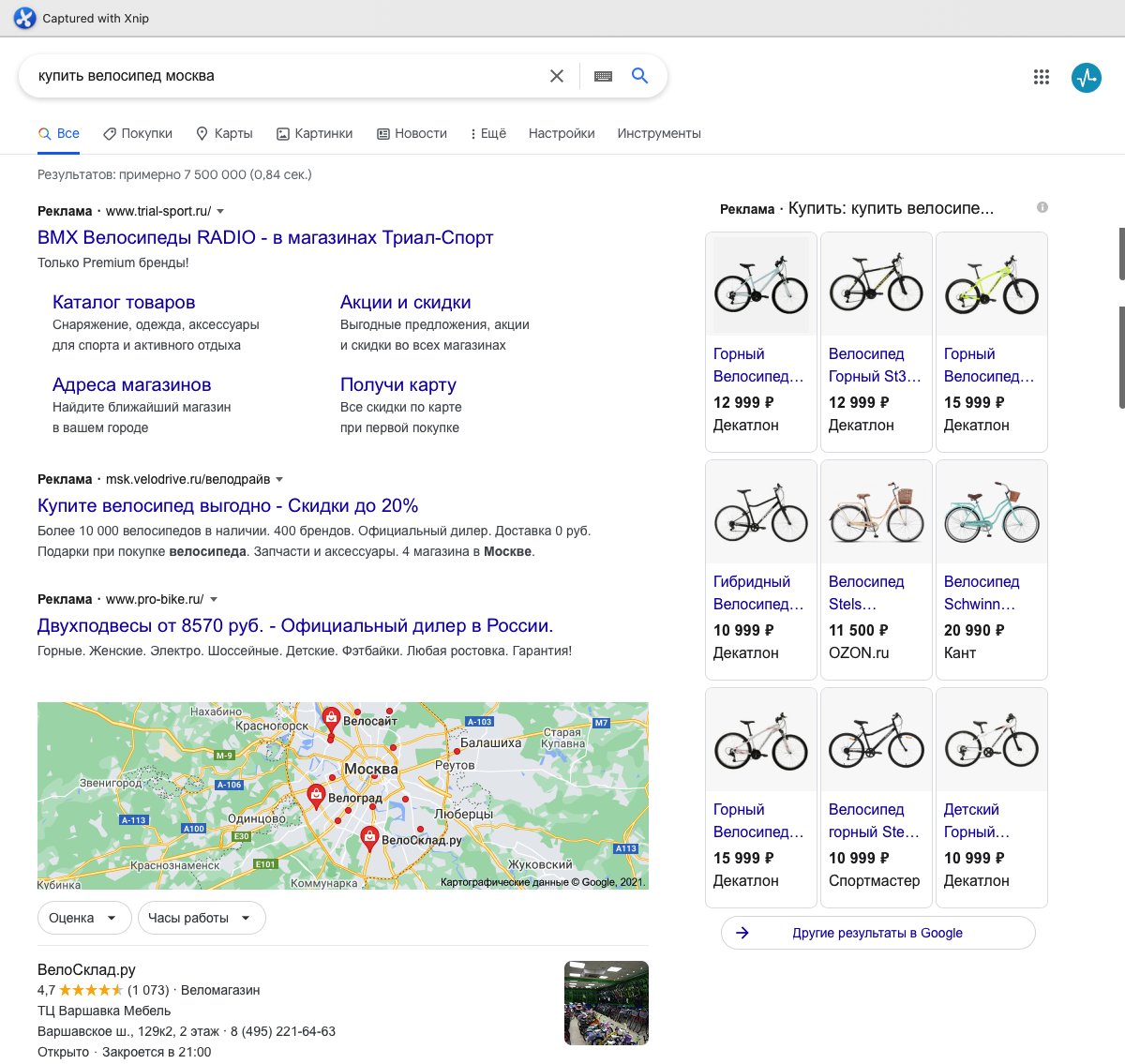Screen dimensions: 1125x1064
Task: Click the page scrollbar thumb
Action: 1121,356
